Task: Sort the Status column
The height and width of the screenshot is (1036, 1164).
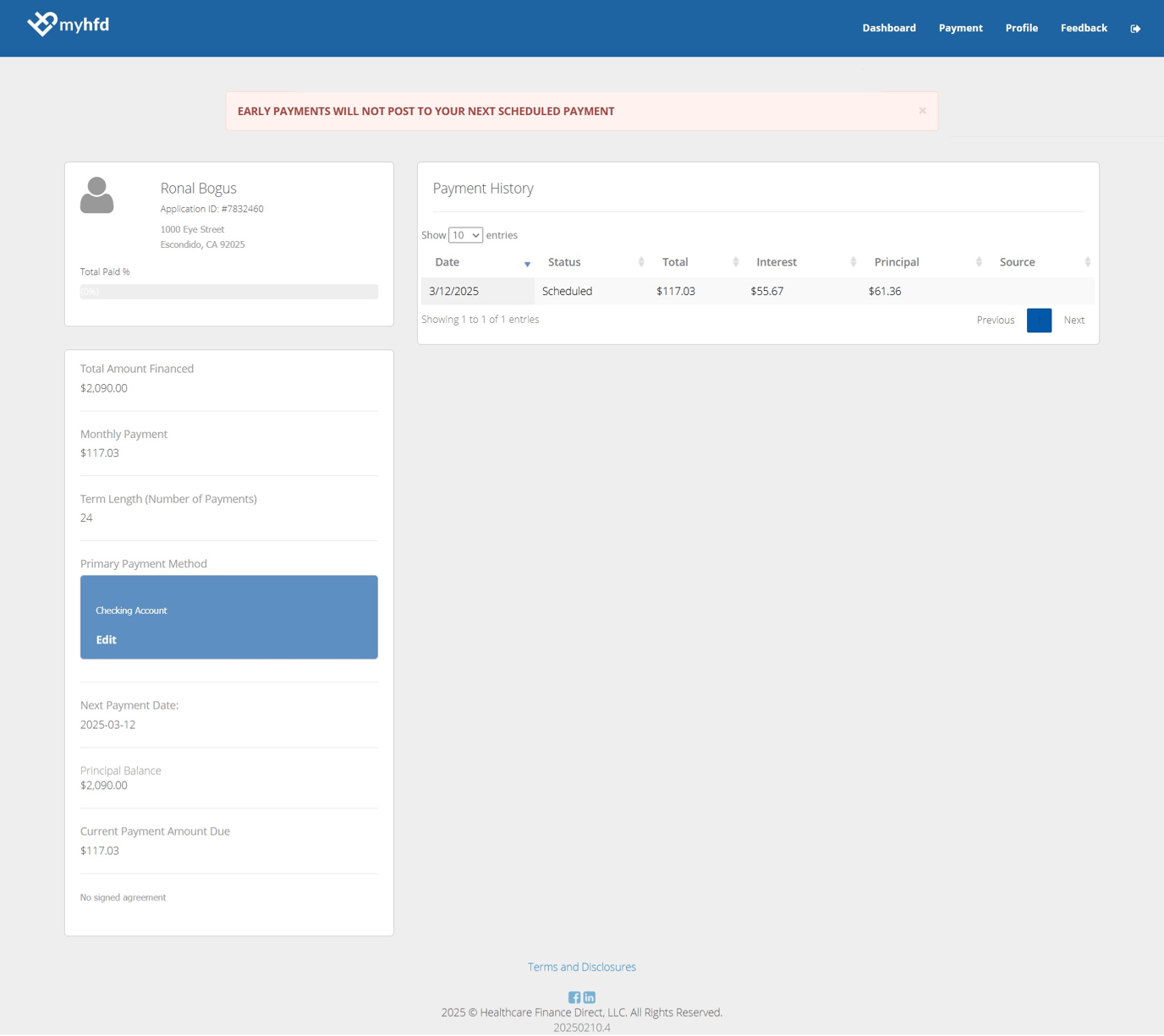Action: point(641,261)
